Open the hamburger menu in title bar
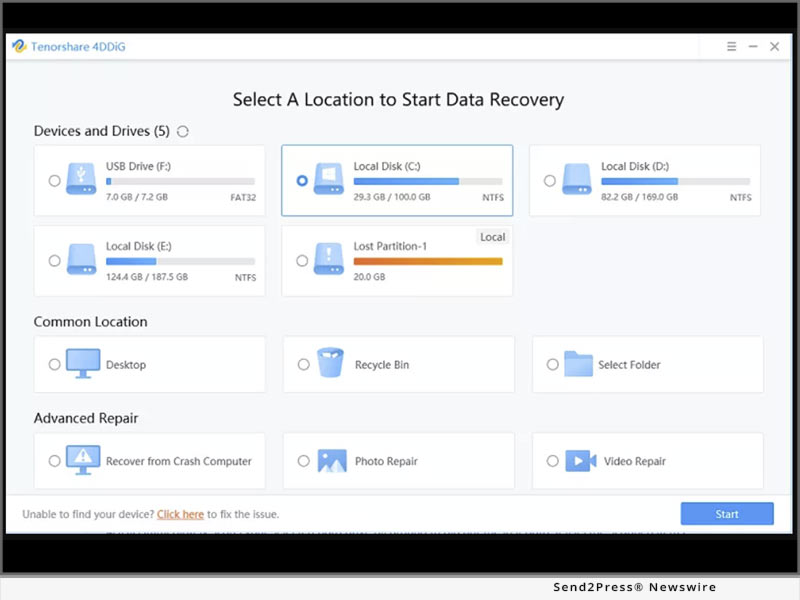The width and height of the screenshot is (800, 600). [731, 46]
